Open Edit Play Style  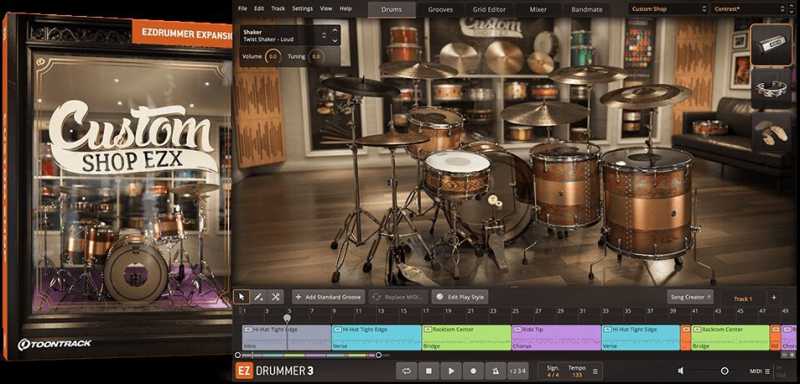[460, 297]
